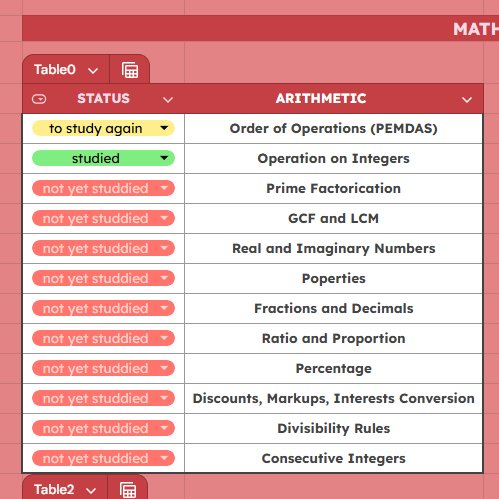Open status dropdown for Ratio and Proportion
Image resolution: width=499 pixels, height=499 pixels.
point(103,338)
